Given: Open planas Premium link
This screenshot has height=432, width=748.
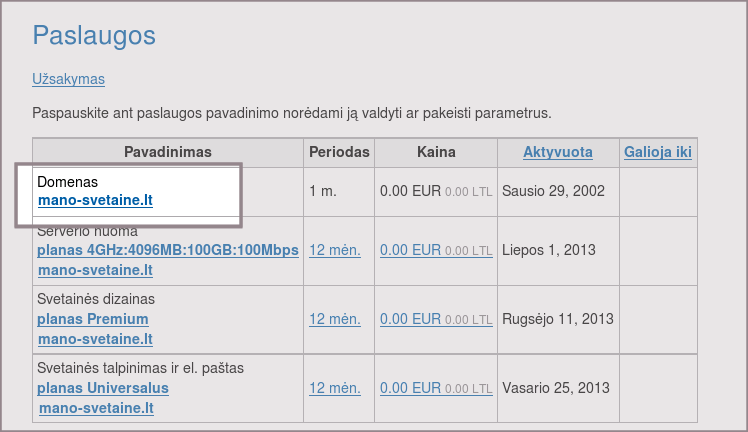Looking at the screenshot, I should [93, 319].
